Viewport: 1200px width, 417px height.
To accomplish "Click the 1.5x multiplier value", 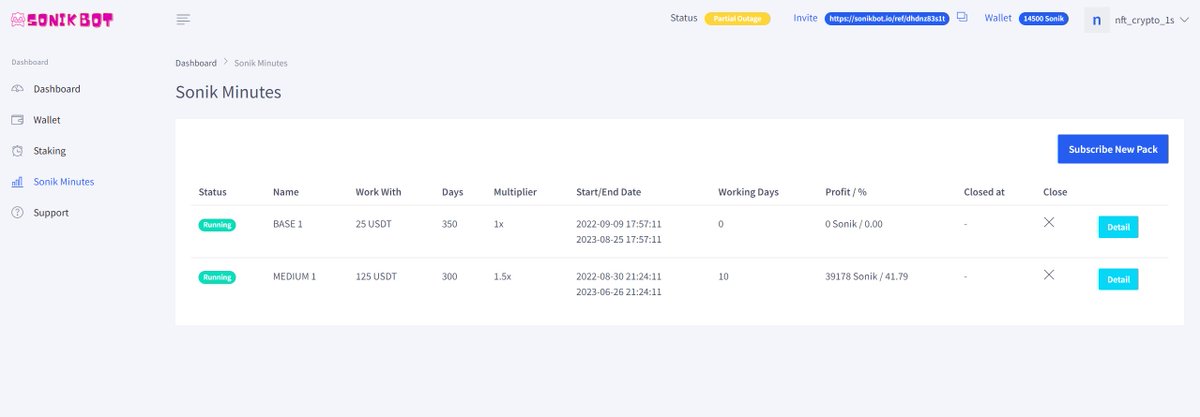I will click(502, 276).
